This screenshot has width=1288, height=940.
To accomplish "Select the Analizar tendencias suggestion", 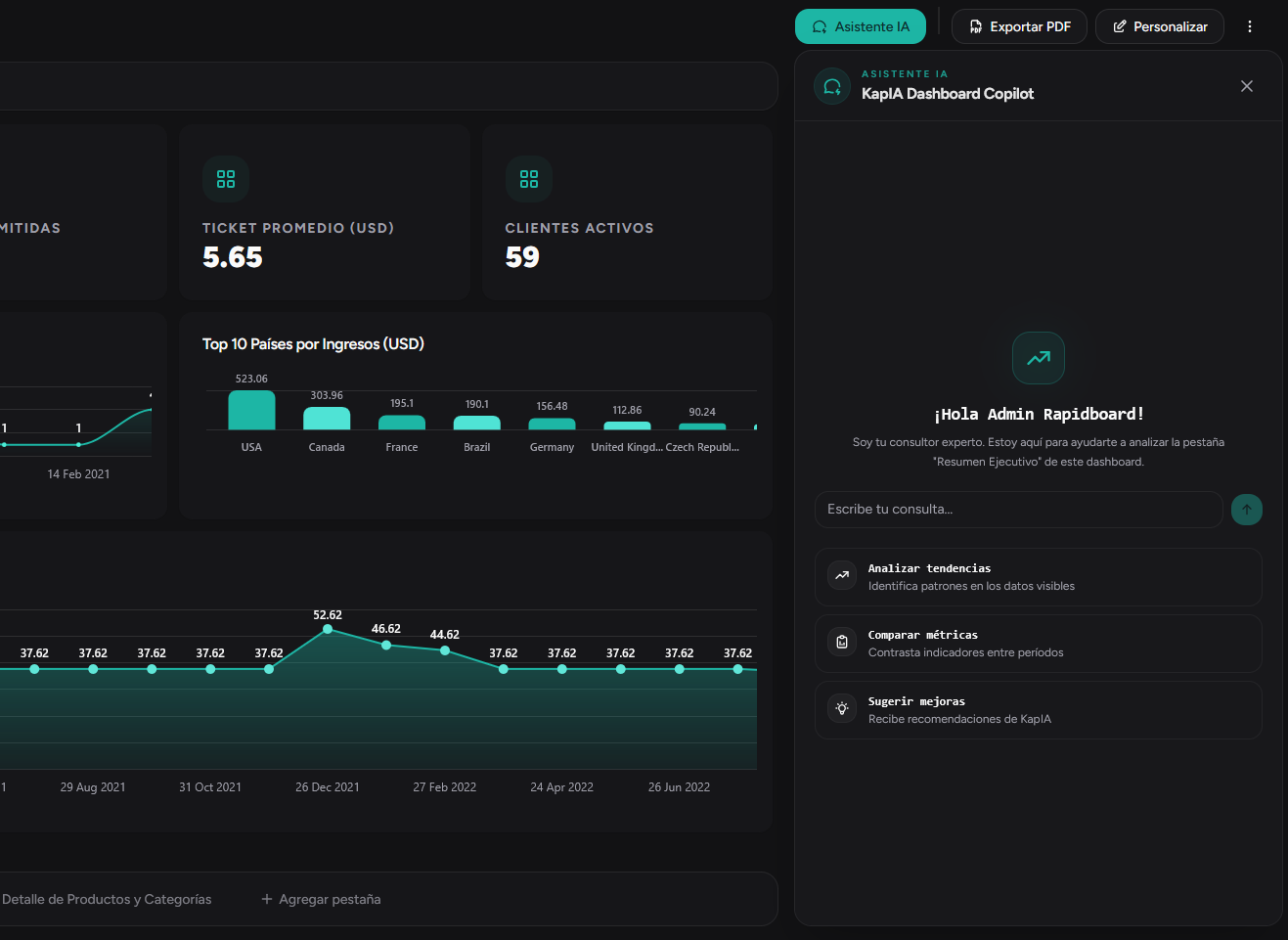I will [1039, 577].
